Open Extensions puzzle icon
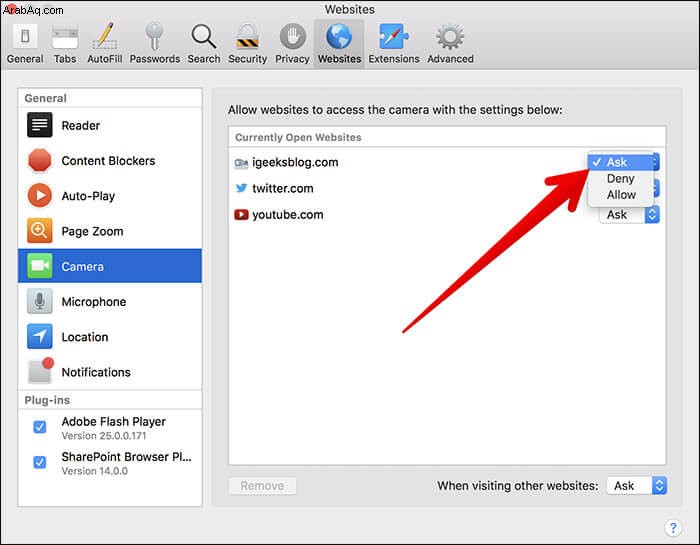This screenshot has height=545, width=700. click(x=393, y=36)
